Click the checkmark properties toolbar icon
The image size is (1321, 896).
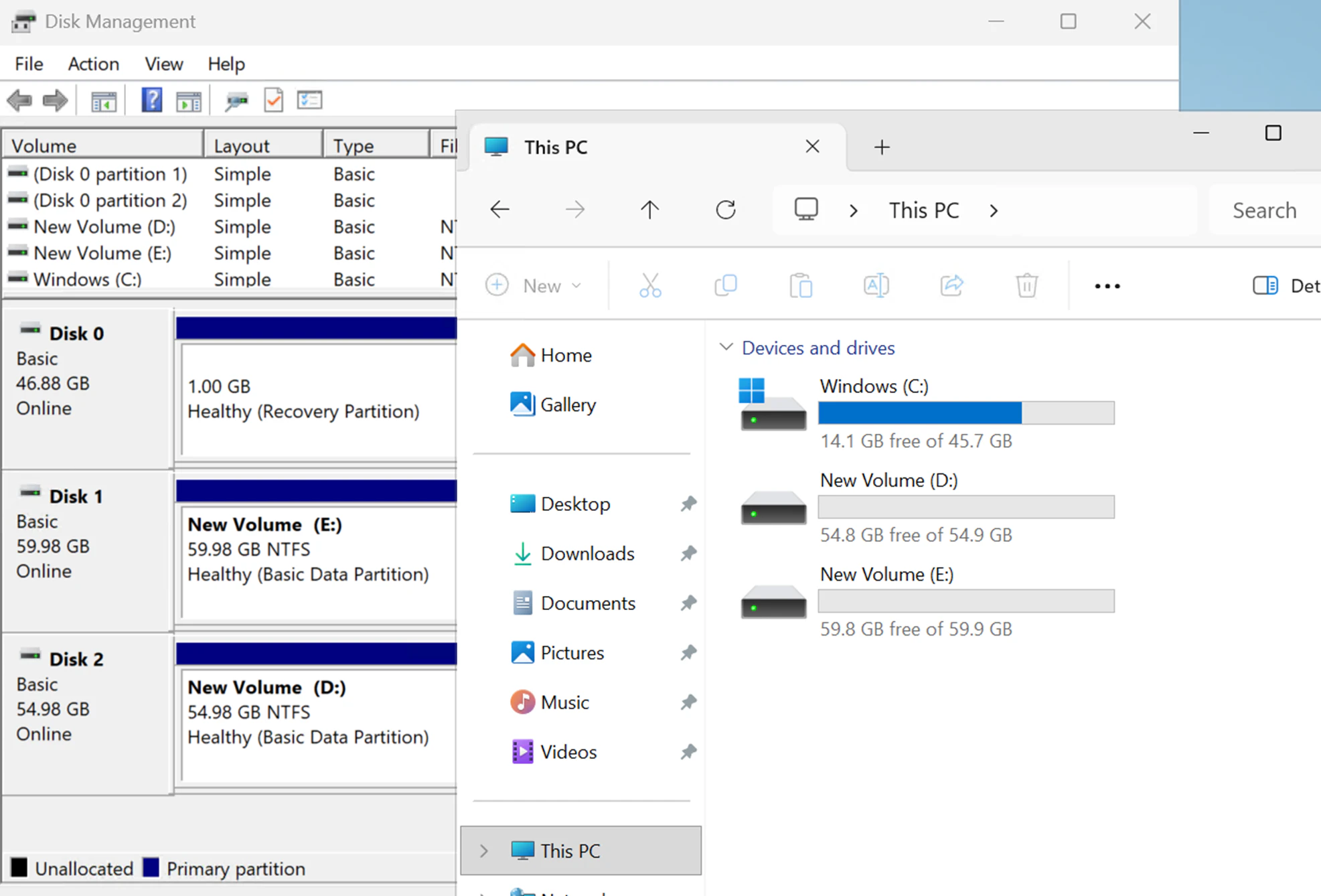click(273, 100)
